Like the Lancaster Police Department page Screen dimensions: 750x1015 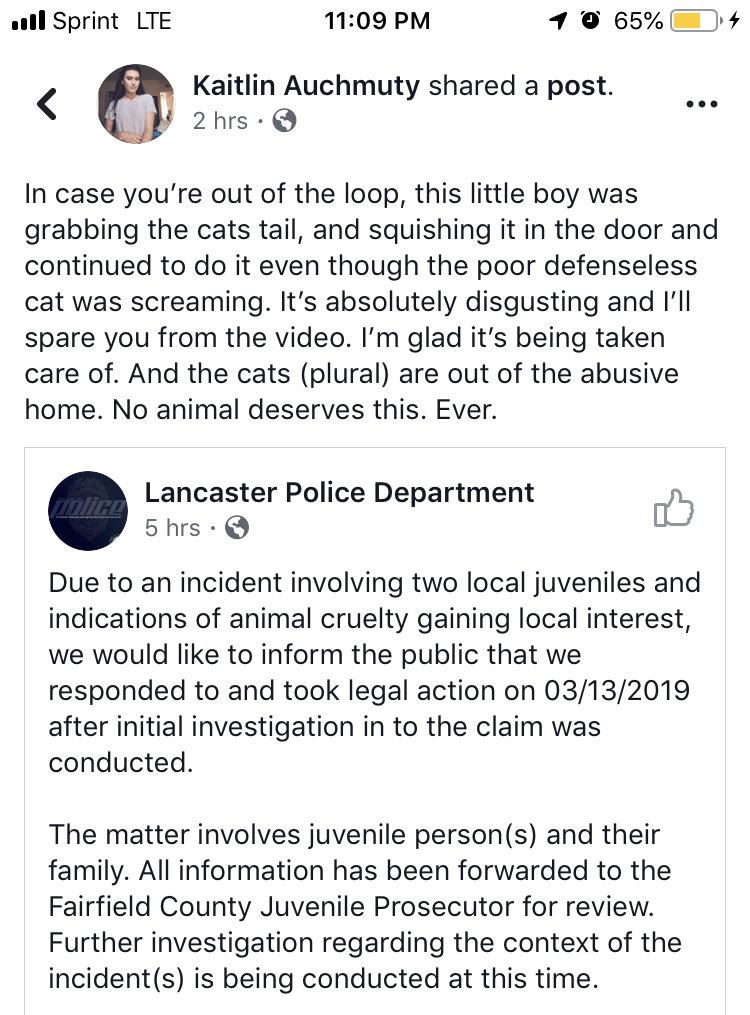coord(673,508)
